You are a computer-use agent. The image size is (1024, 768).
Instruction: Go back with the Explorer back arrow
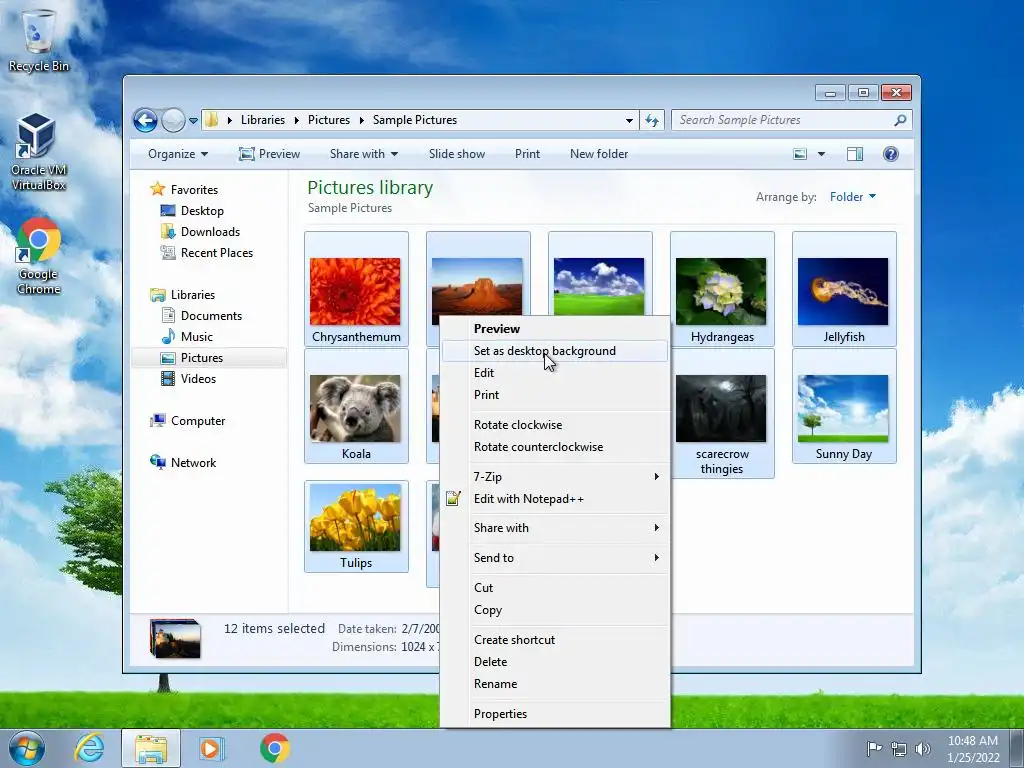(x=145, y=120)
